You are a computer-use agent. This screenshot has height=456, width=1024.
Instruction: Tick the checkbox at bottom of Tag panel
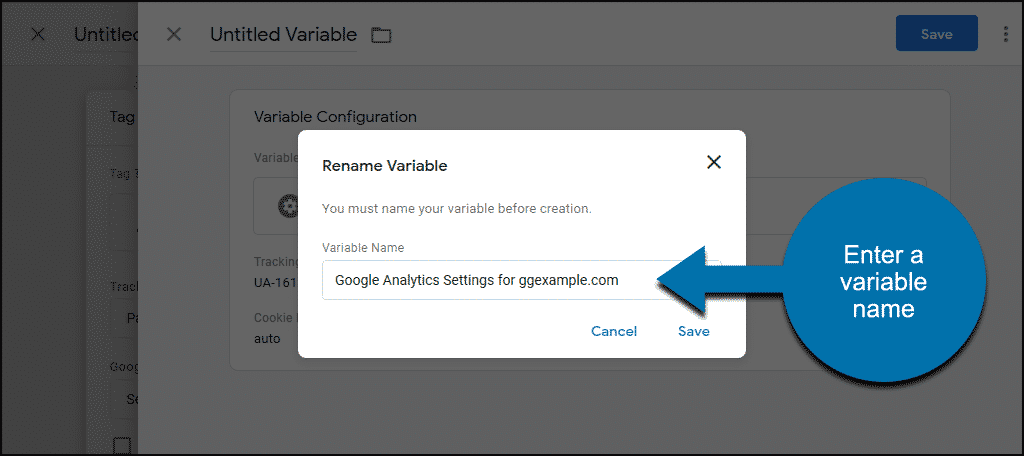(122, 446)
